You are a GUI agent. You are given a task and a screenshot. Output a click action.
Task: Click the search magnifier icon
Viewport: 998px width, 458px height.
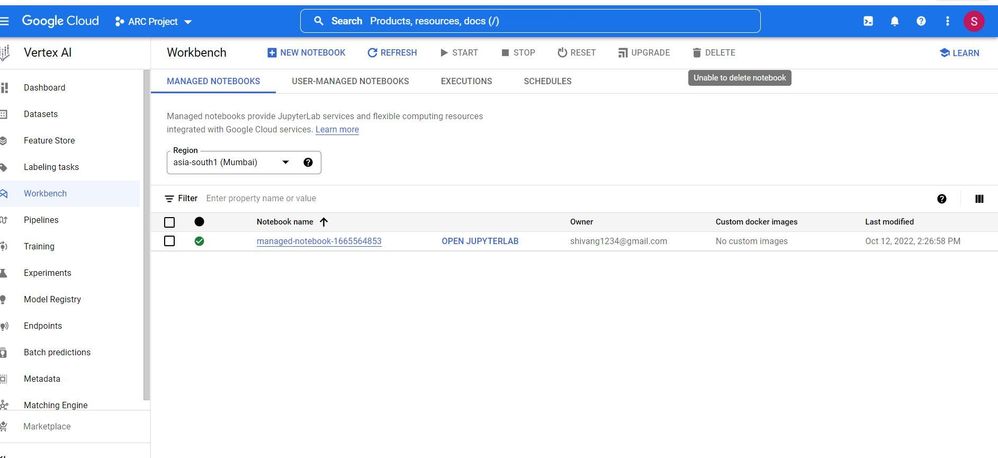pyautogui.click(x=319, y=21)
